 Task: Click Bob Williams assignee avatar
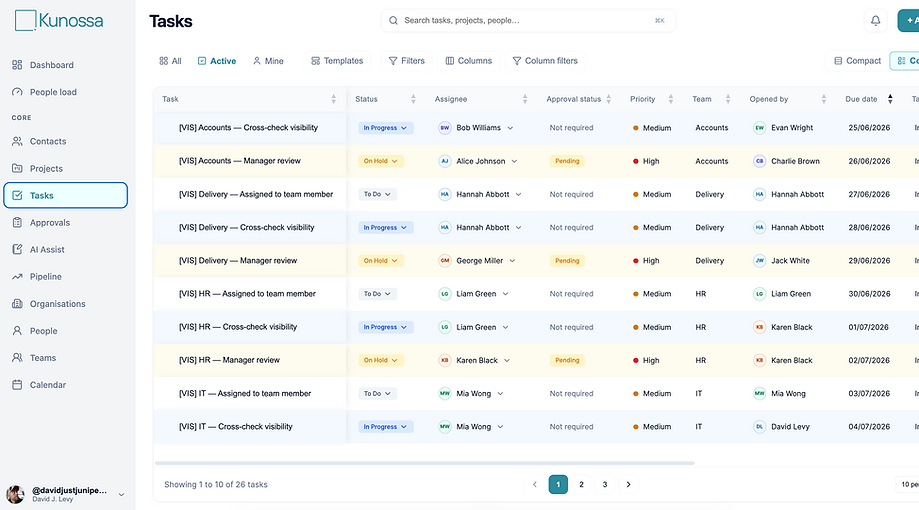coord(445,128)
